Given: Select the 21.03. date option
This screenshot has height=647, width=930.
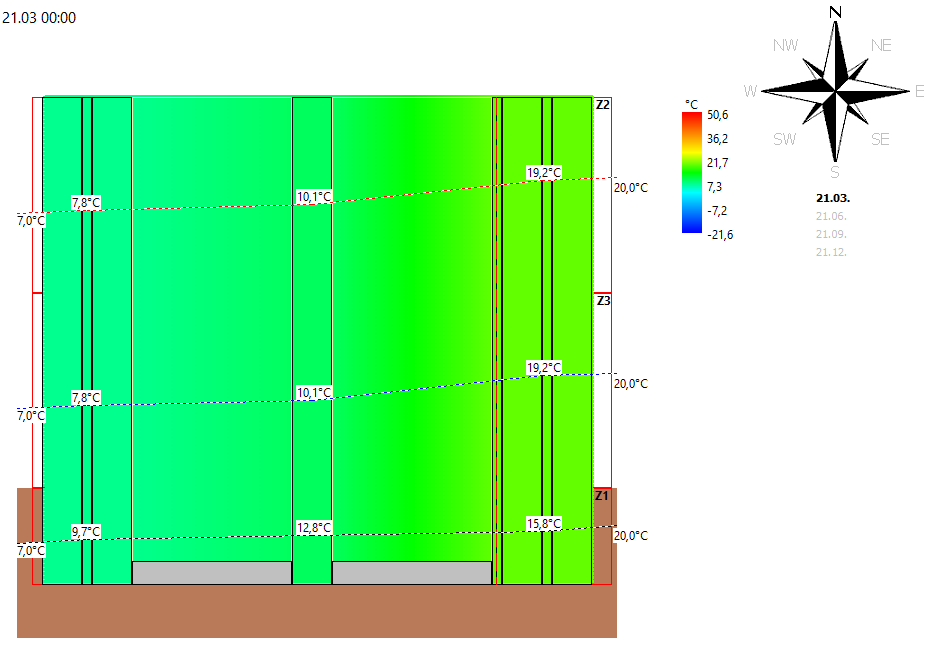Looking at the screenshot, I should [x=833, y=198].
